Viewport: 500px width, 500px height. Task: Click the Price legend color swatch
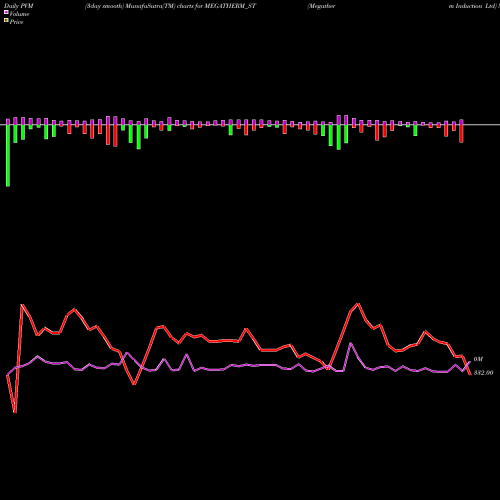[x=6, y=20]
